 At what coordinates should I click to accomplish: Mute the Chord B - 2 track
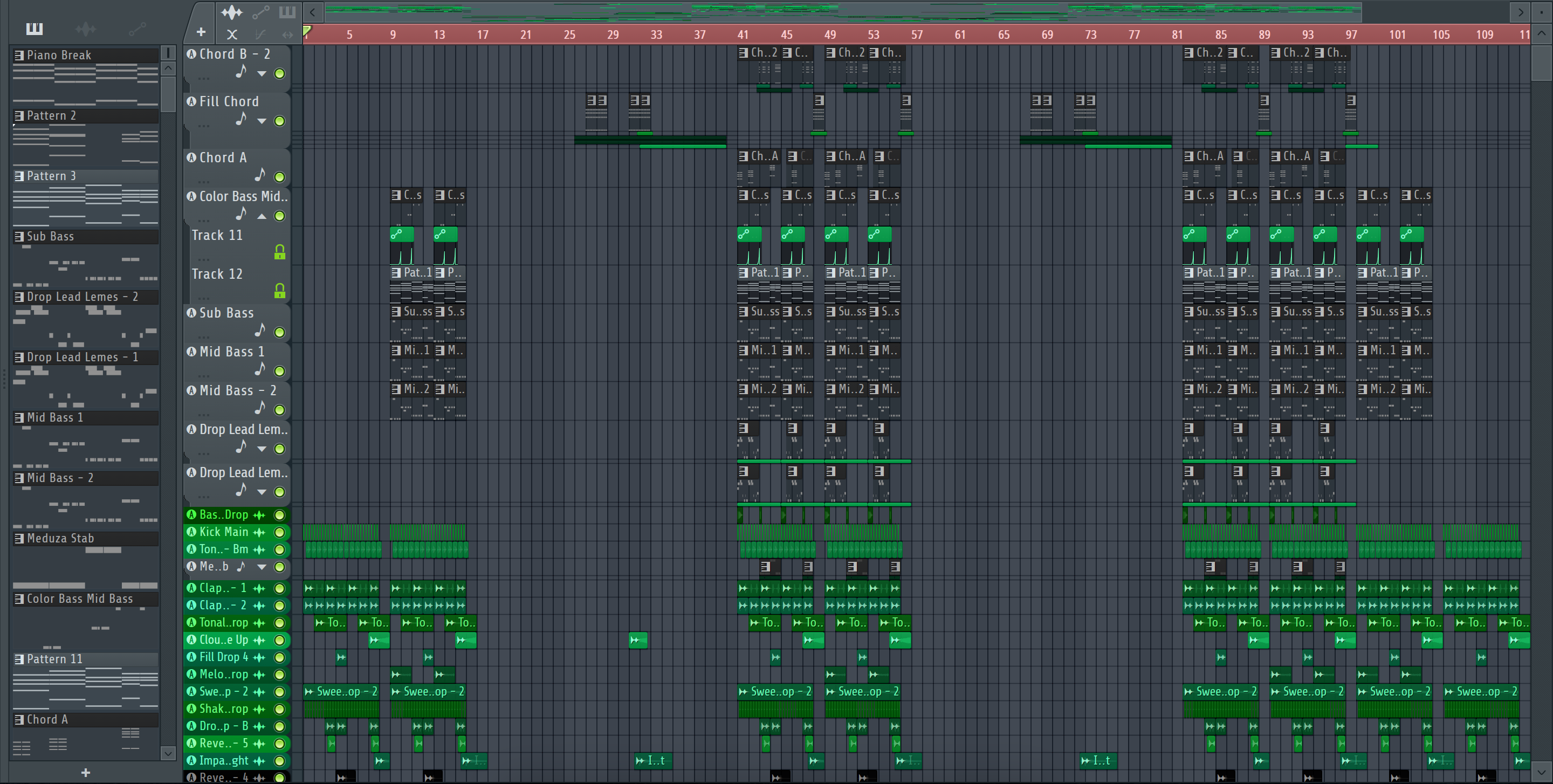tap(280, 73)
